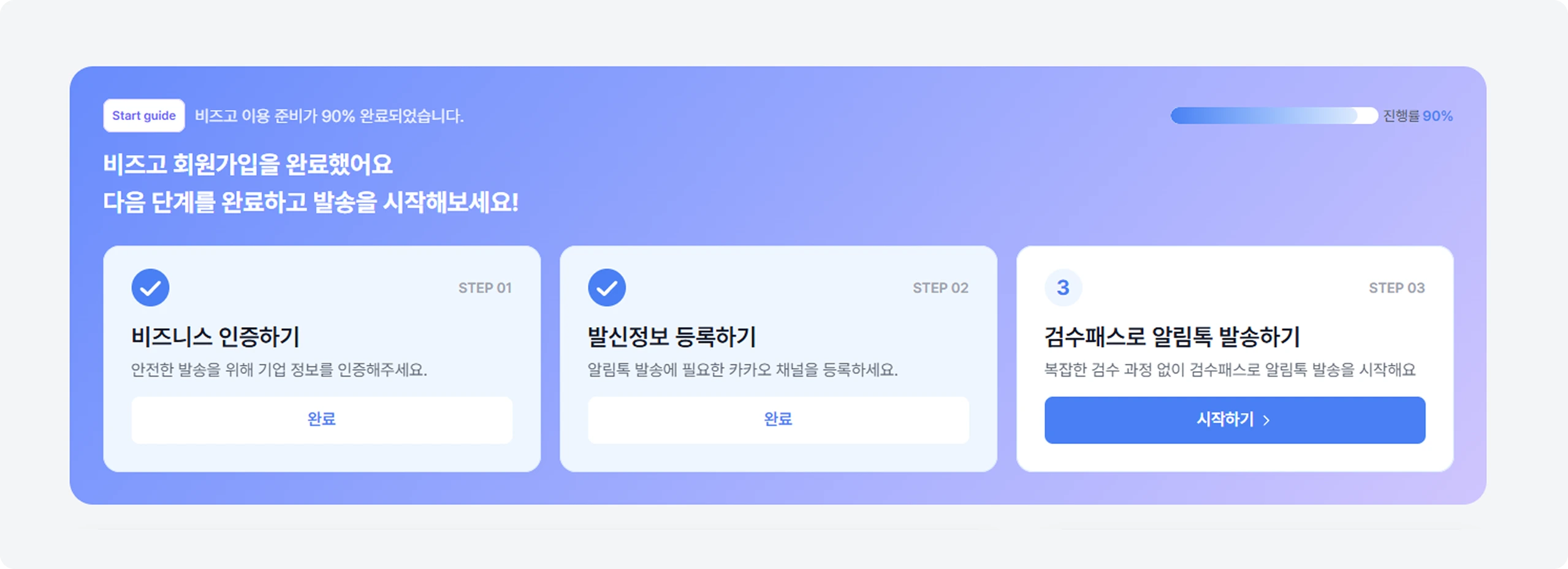This screenshot has height=569, width=1568.
Task: Click the 완료 button on 비즈니스 인증하기 card
Action: [322, 420]
